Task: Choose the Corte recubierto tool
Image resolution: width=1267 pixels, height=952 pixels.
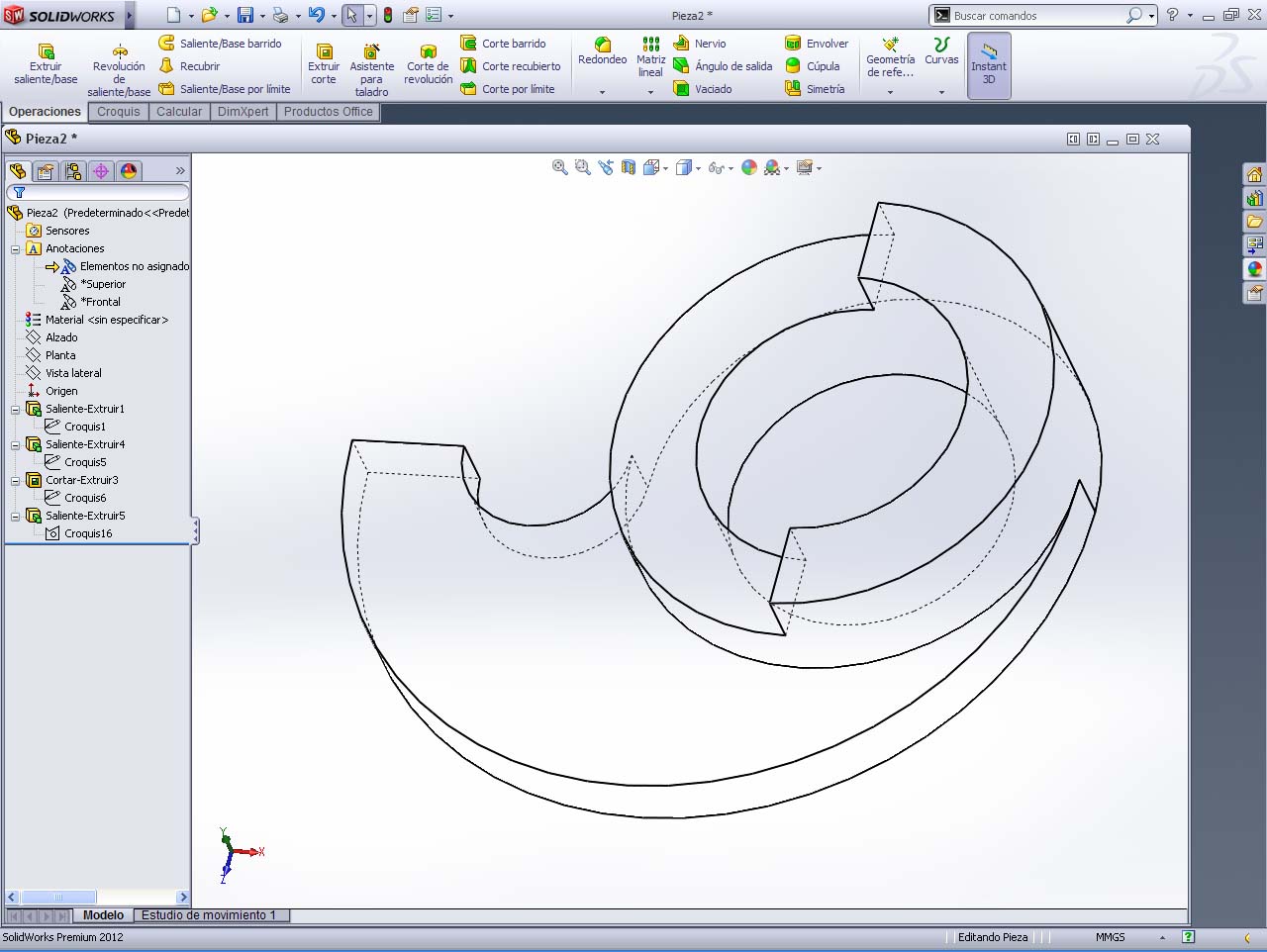Action: (x=511, y=66)
